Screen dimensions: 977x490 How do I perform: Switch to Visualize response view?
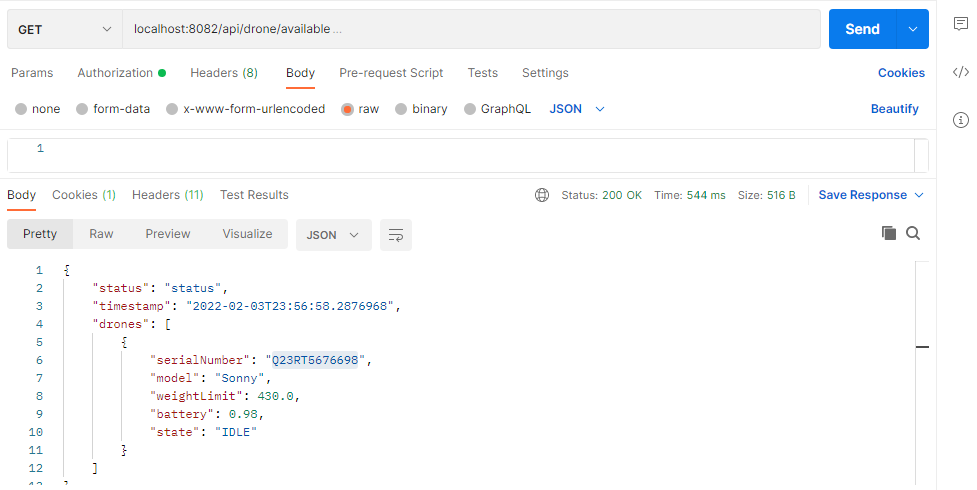[x=247, y=234]
